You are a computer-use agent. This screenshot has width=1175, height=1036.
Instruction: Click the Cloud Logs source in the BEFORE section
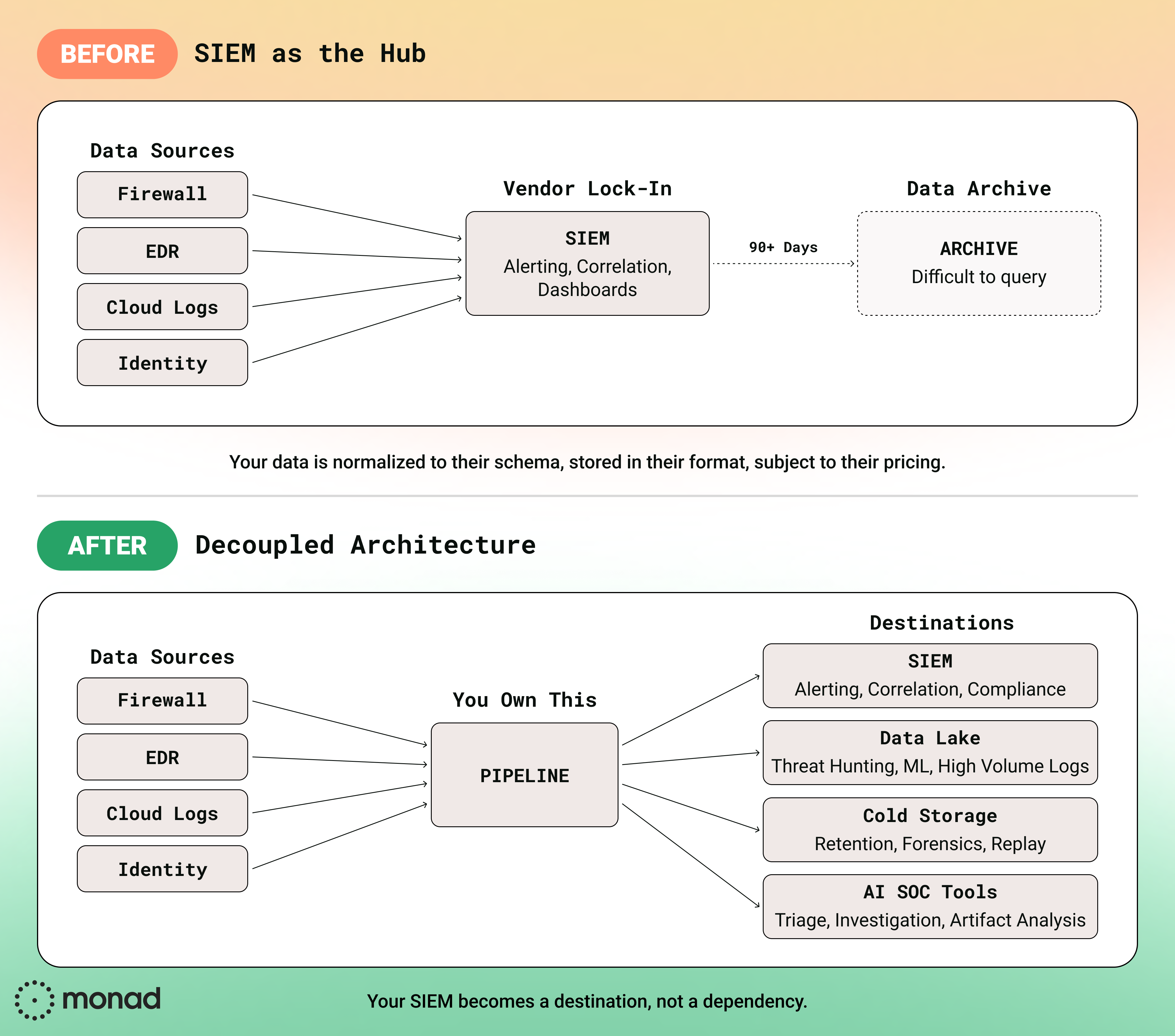(162, 307)
